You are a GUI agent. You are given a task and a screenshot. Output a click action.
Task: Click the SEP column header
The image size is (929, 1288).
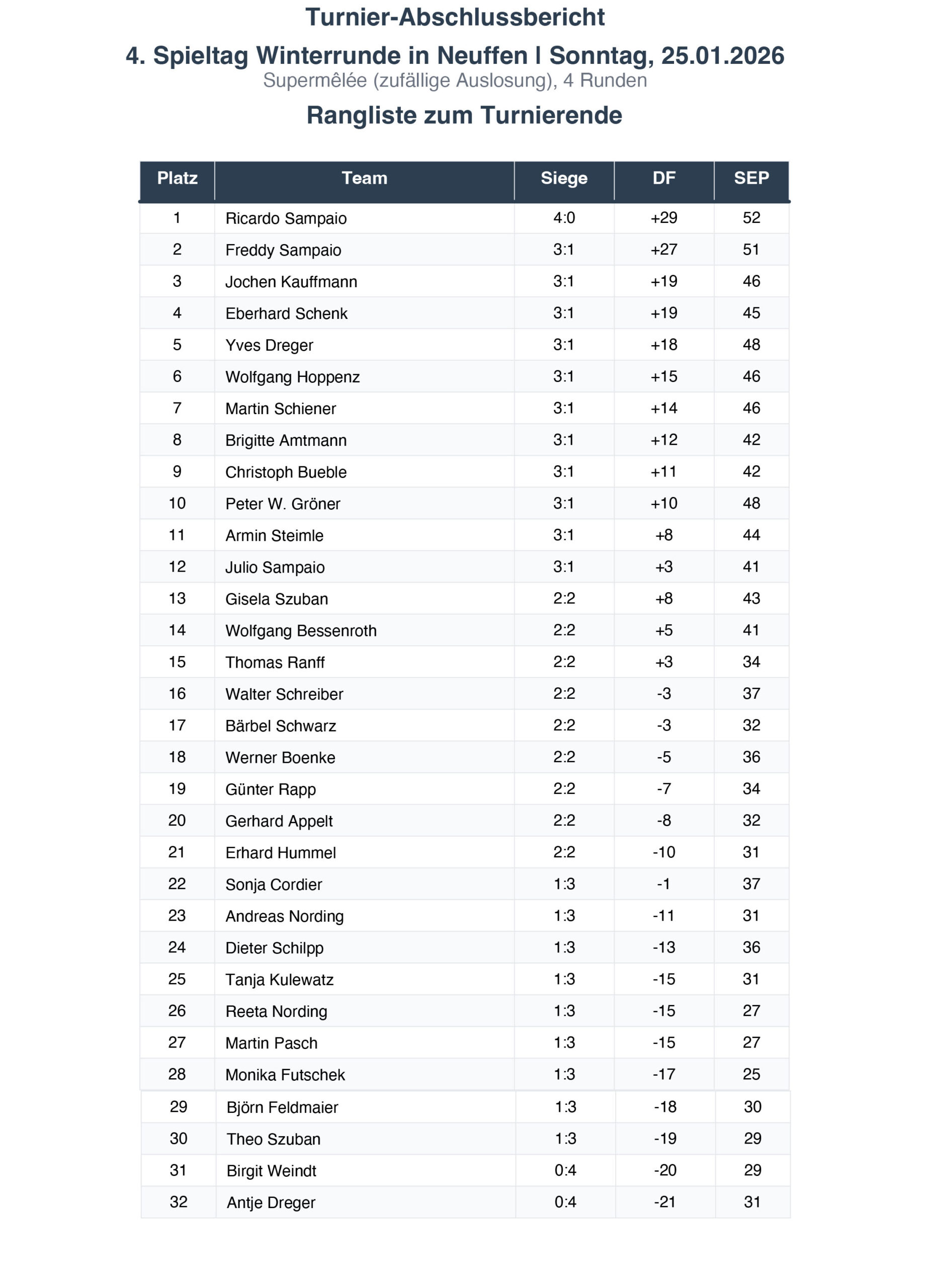point(751,178)
